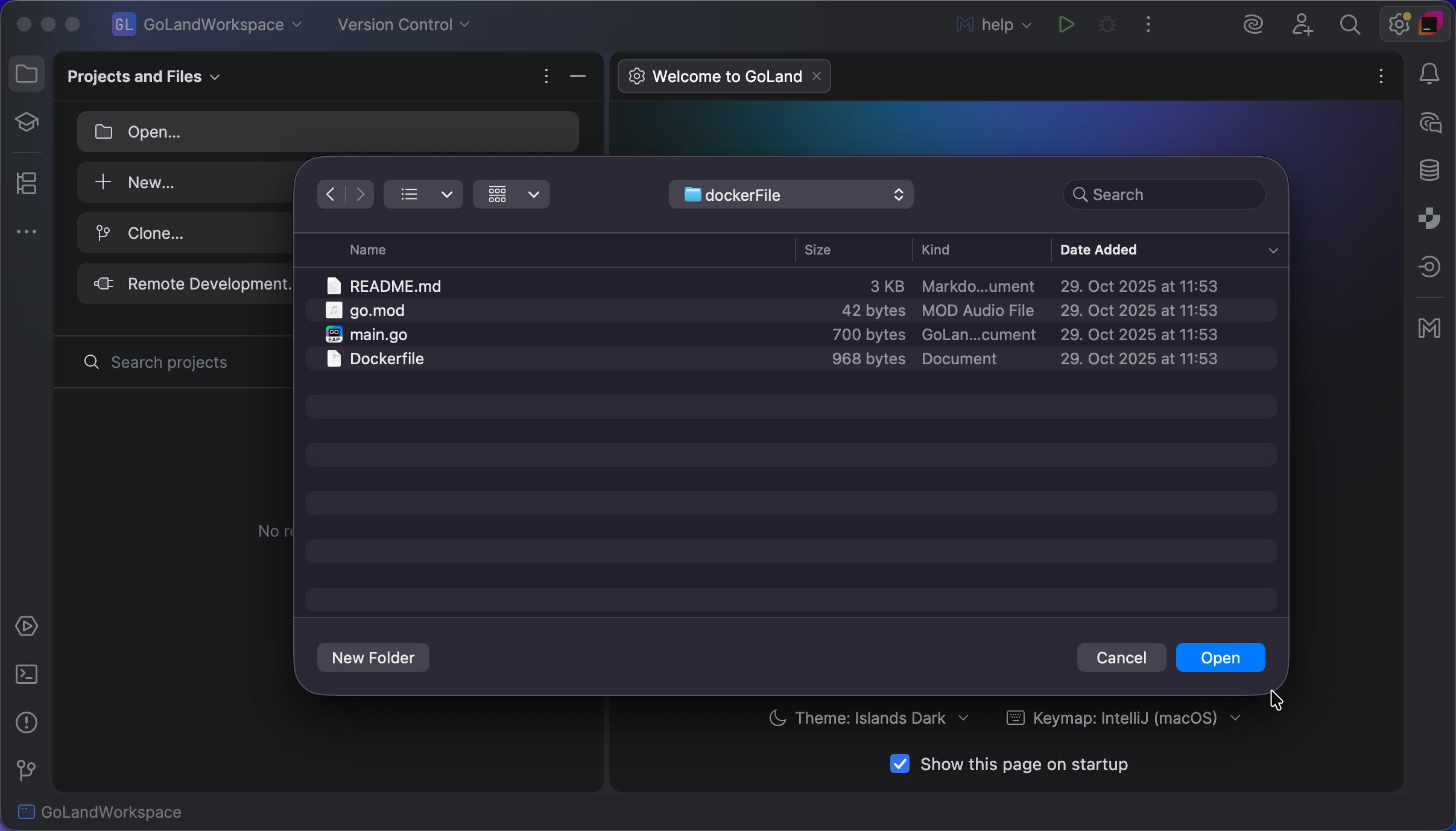This screenshot has height=831, width=1456.
Task: Open the Structure tool window icon
Action: tap(27, 183)
